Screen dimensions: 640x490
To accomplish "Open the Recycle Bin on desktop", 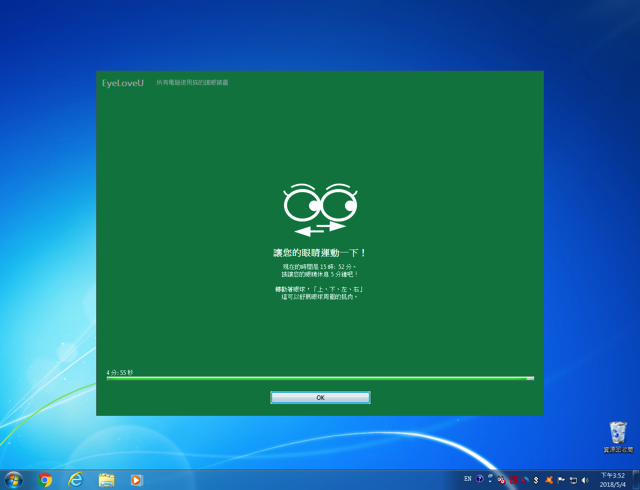I will [618, 434].
